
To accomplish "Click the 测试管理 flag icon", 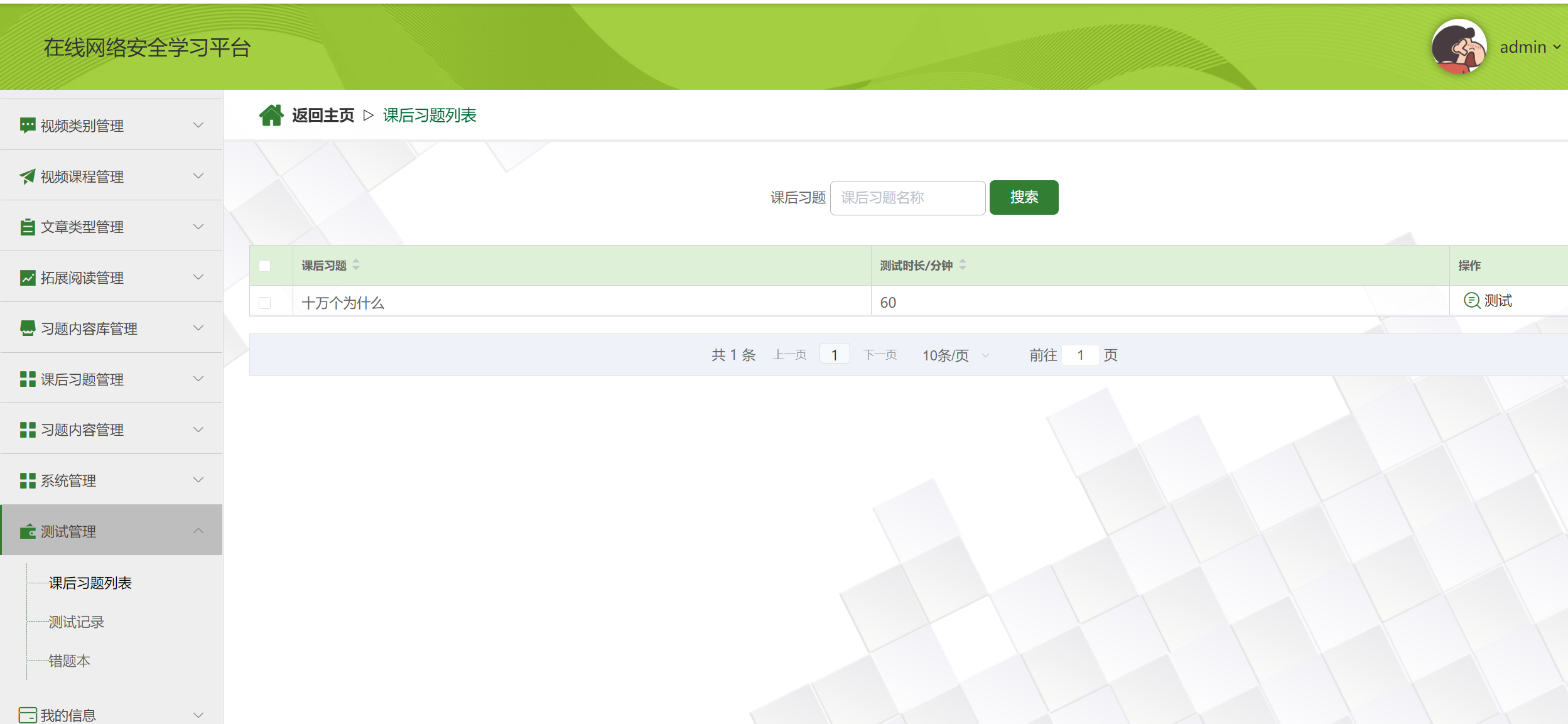I will (26, 531).
